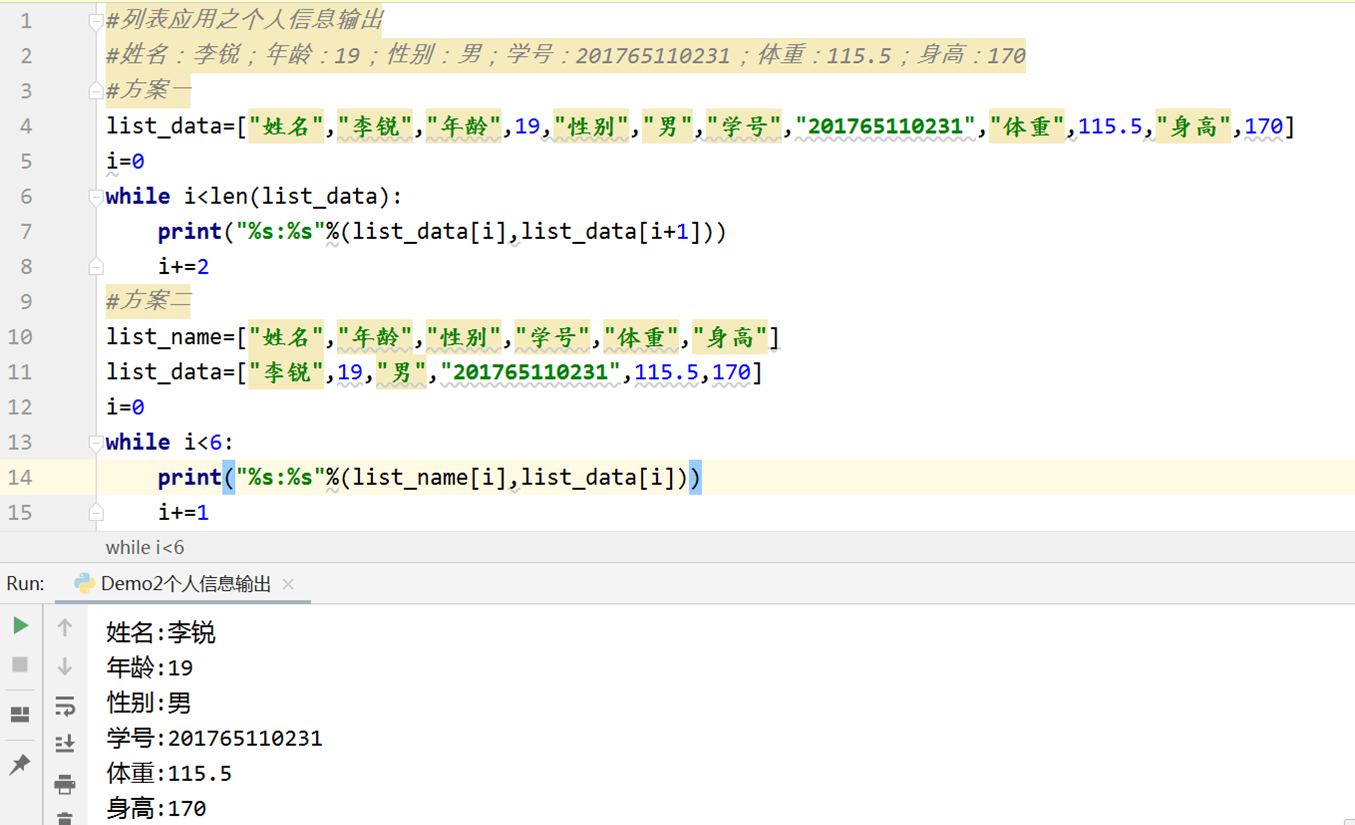Click the comment '#列表应用之个人信息输出' on line 1
Screen dimensions: 1355x825
244,20
